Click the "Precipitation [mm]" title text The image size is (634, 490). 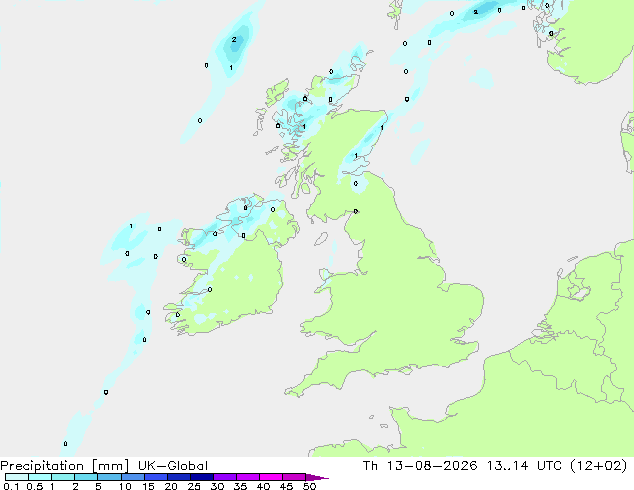[x=65, y=466]
